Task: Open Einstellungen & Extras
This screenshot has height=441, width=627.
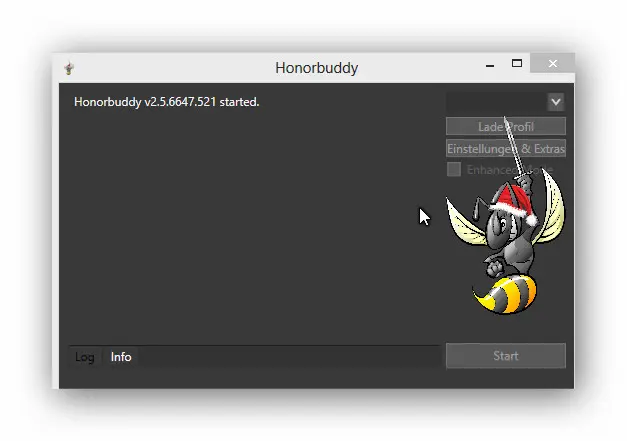Action: click(x=505, y=148)
